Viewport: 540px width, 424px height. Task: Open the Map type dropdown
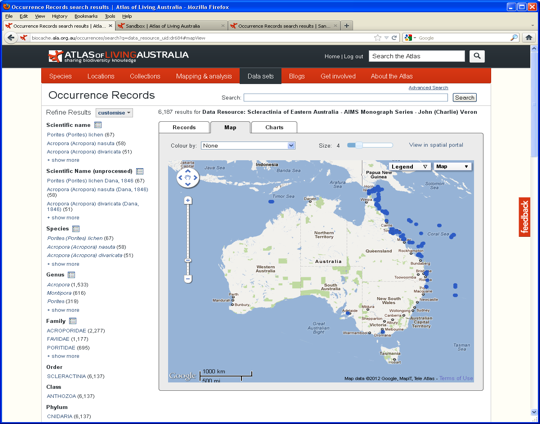click(453, 167)
